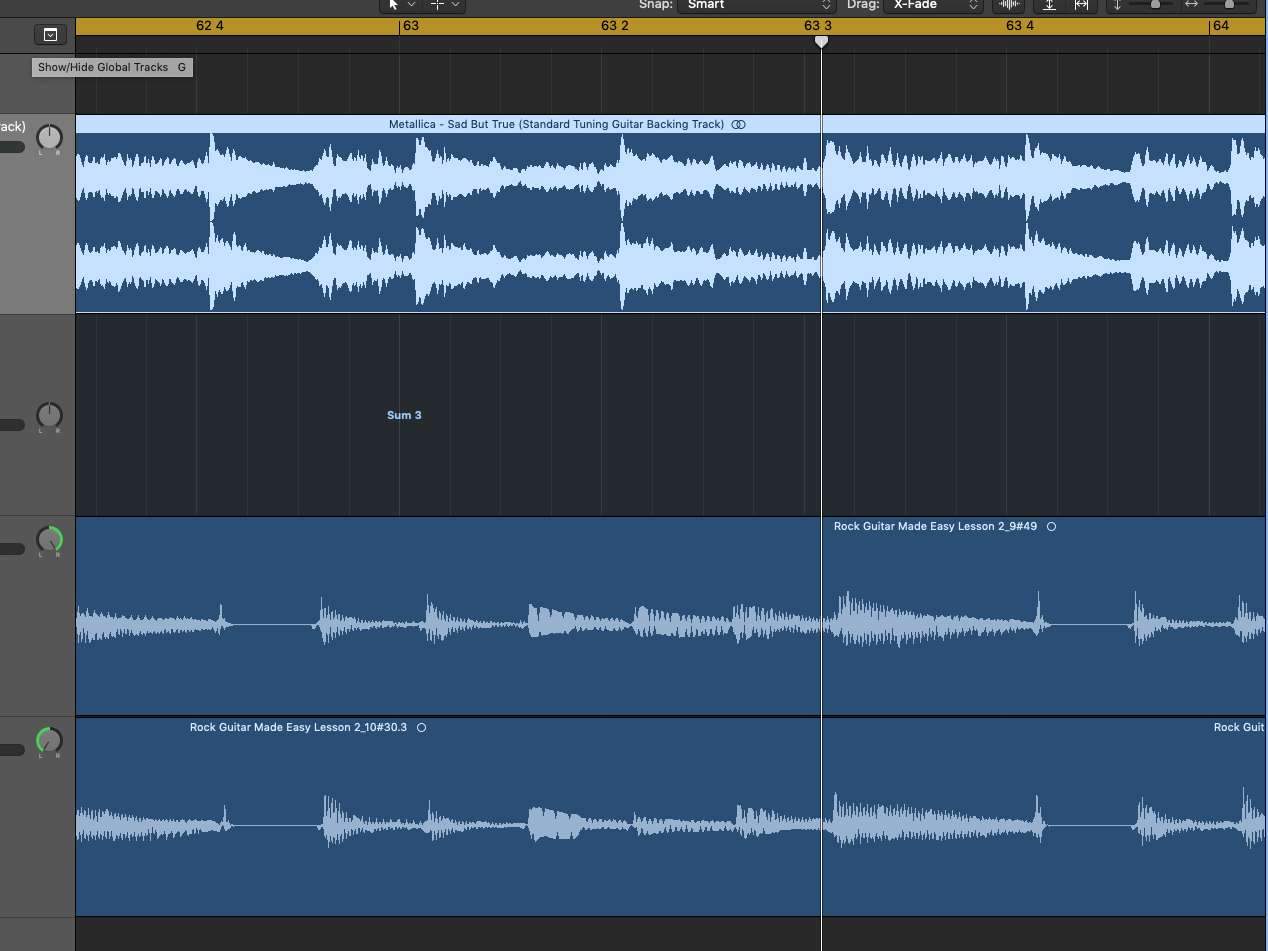
Task: Click the green pan knob of the third track
Action: pyautogui.click(x=49, y=540)
